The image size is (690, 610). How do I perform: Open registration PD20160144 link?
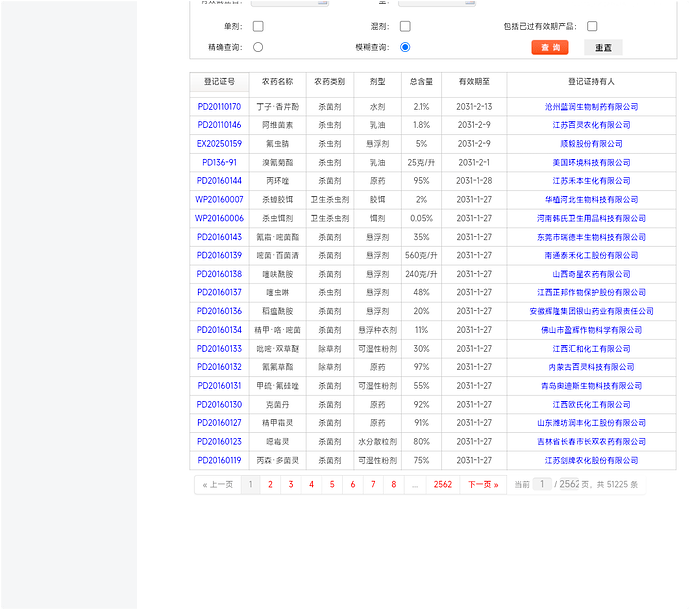coord(219,181)
